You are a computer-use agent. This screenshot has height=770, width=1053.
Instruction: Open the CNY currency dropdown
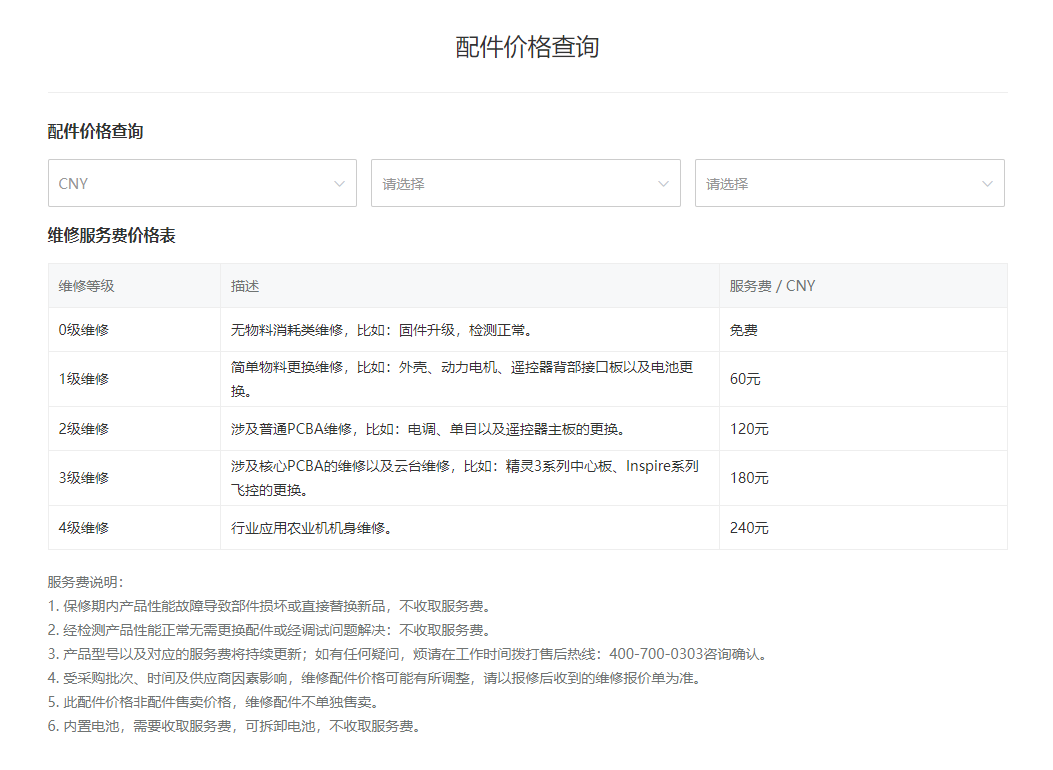point(202,183)
